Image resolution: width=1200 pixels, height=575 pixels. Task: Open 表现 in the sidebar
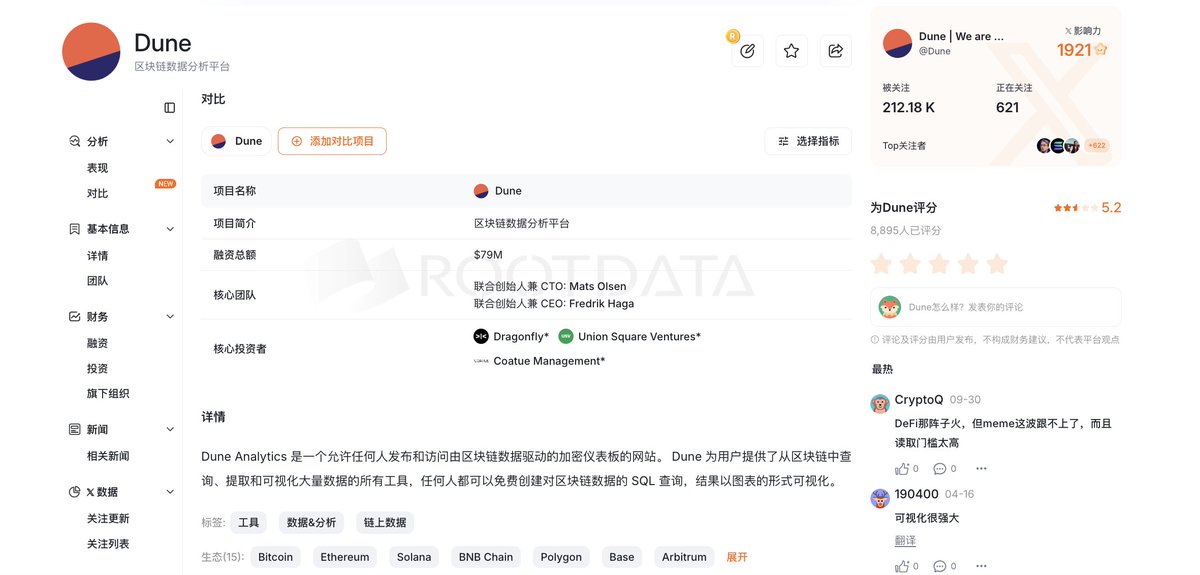[x=97, y=168]
